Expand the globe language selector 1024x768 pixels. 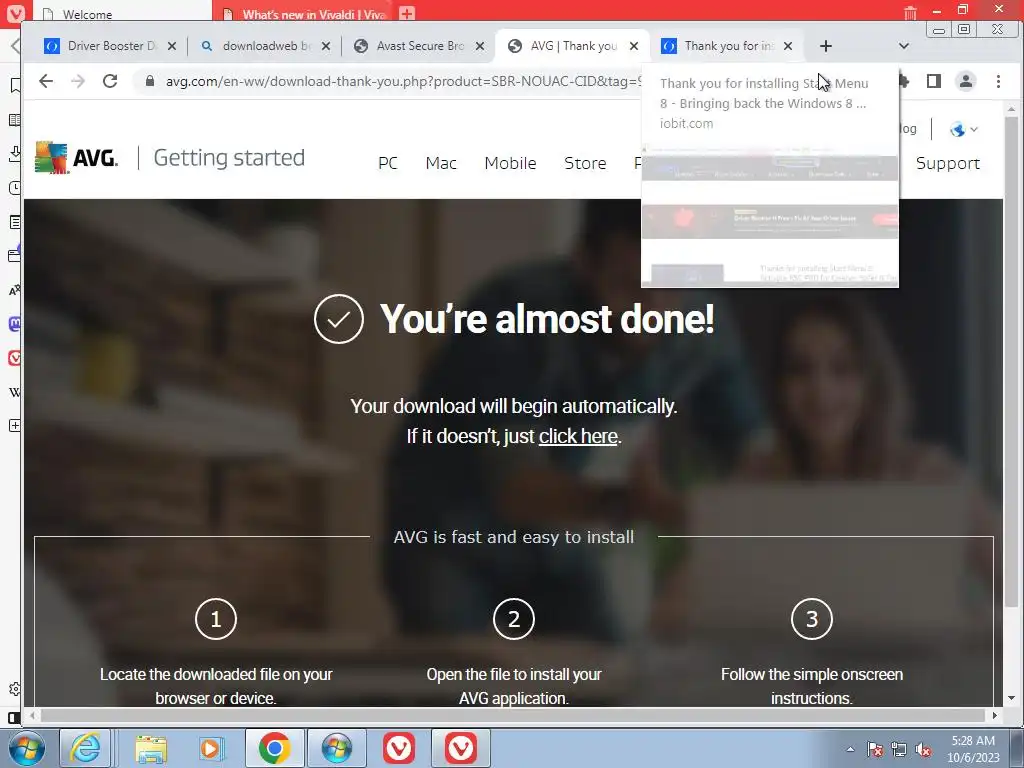tap(963, 129)
